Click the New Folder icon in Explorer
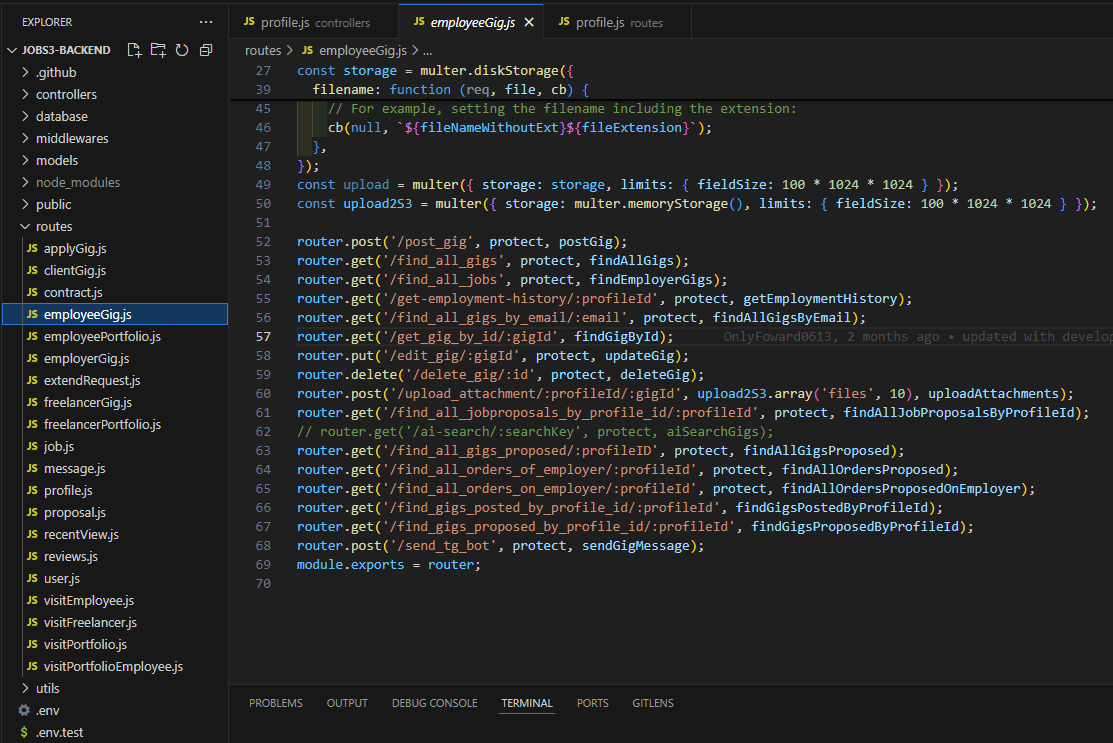Image resolution: width=1113 pixels, height=743 pixels. pos(158,50)
